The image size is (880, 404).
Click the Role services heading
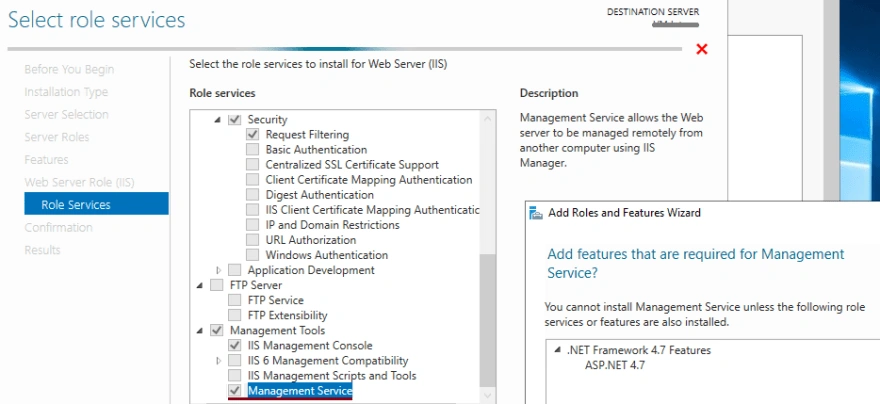(x=222, y=93)
